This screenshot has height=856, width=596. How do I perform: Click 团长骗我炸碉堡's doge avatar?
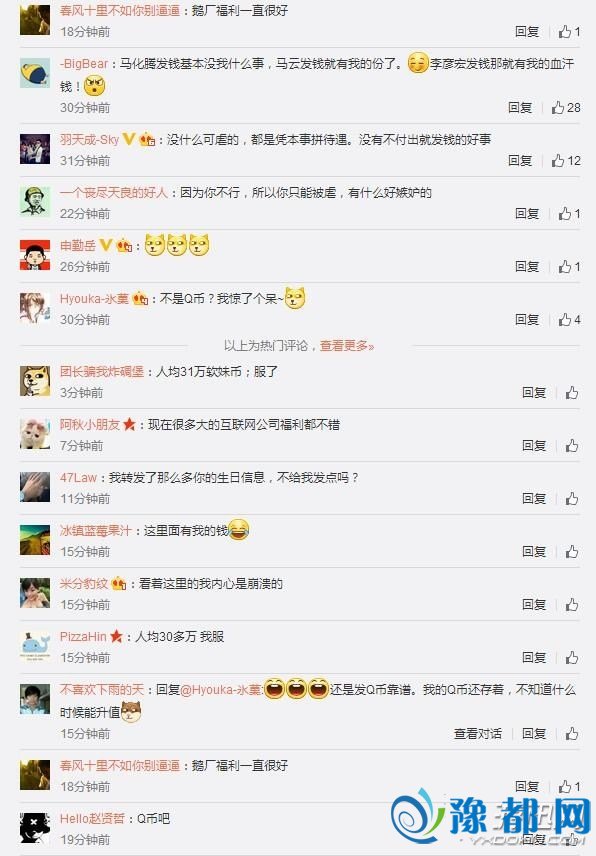click(35, 381)
